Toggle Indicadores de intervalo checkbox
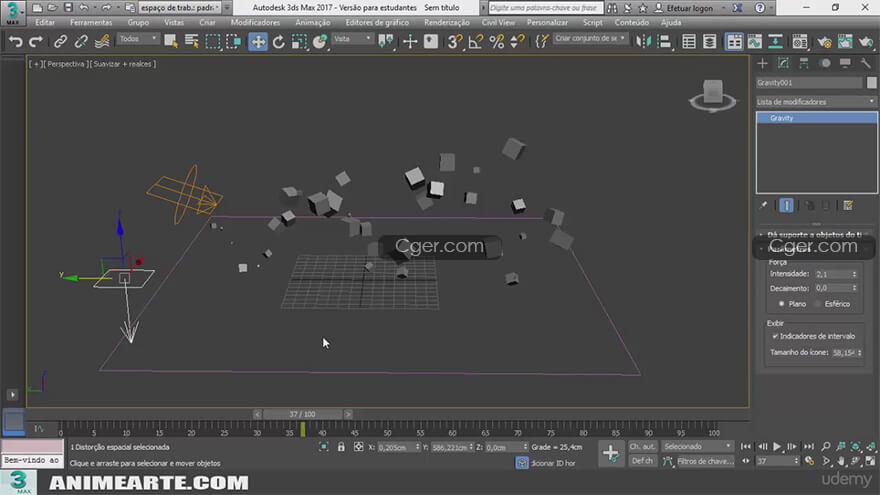 pos(775,336)
